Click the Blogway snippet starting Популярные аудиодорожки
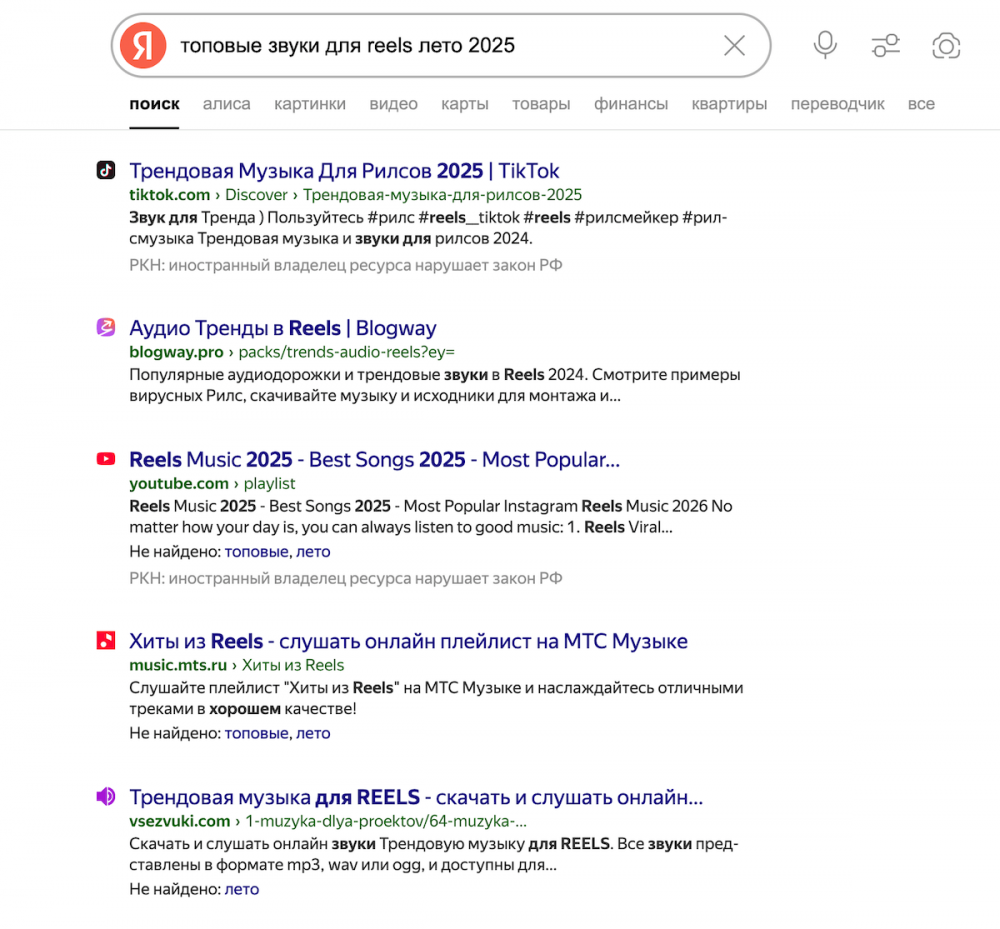This screenshot has height=929, width=1000. 435,385
